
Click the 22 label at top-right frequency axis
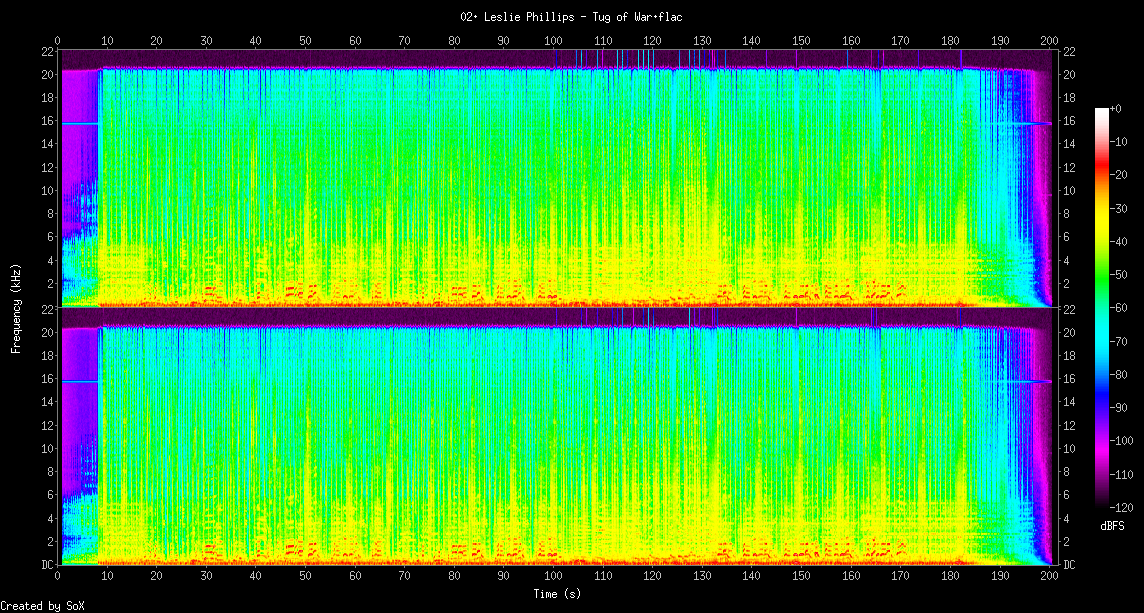point(1069,51)
